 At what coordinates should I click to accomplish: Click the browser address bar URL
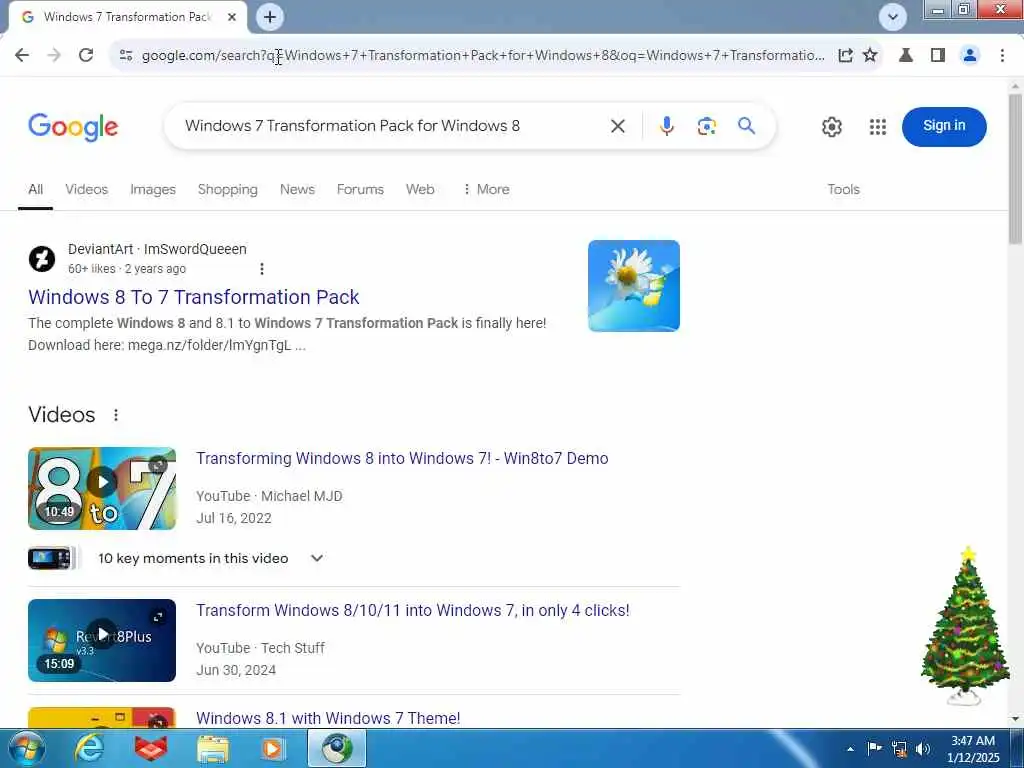pyautogui.click(x=483, y=56)
